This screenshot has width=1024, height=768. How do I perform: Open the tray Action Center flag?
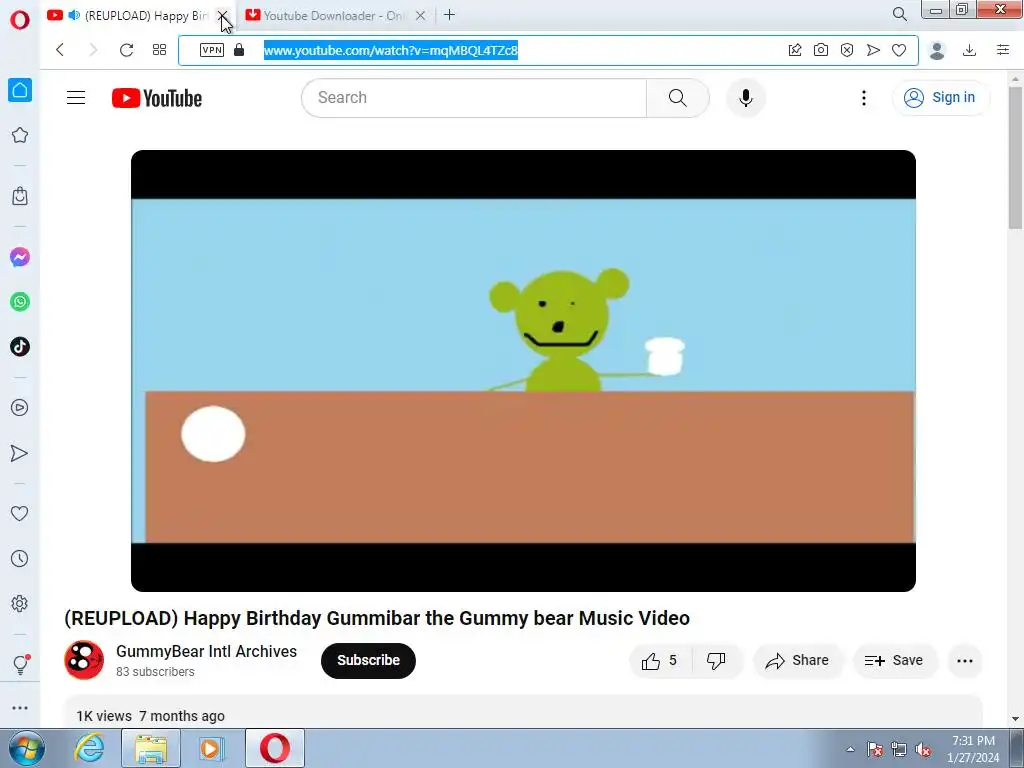point(875,749)
